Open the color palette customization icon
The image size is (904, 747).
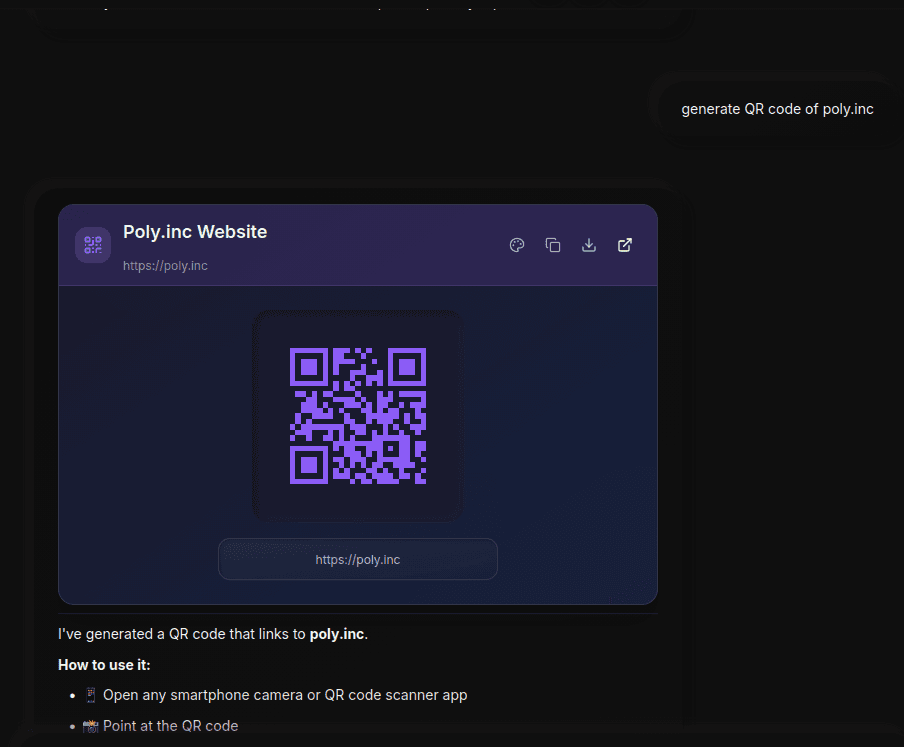tap(517, 245)
